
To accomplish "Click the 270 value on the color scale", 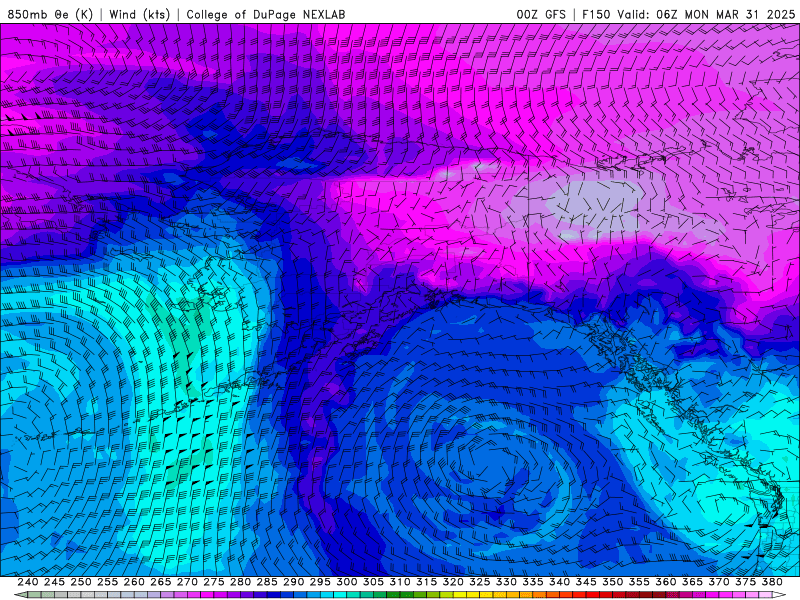I will [x=187, y=582].
